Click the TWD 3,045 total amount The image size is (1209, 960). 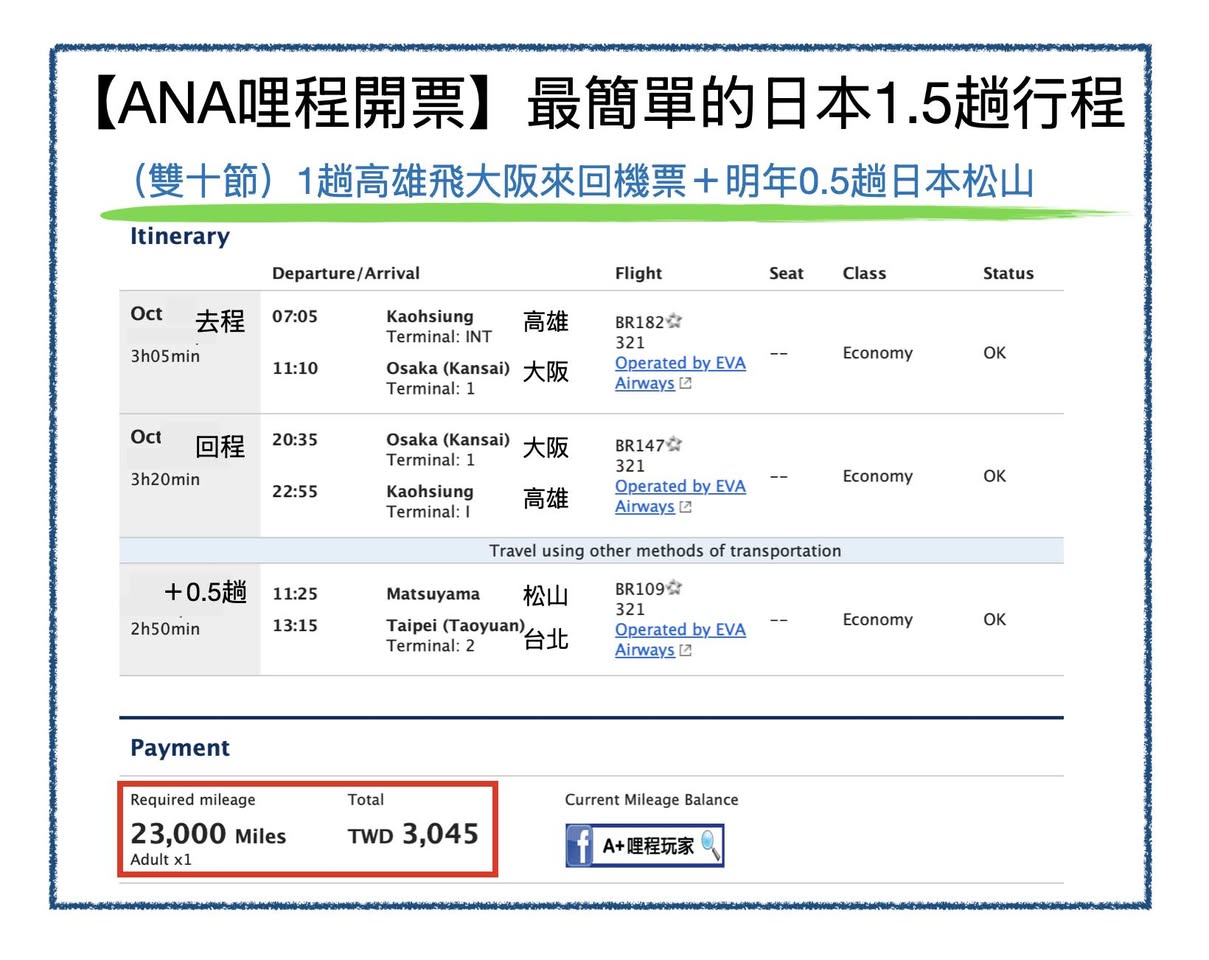tap(413, 834)
